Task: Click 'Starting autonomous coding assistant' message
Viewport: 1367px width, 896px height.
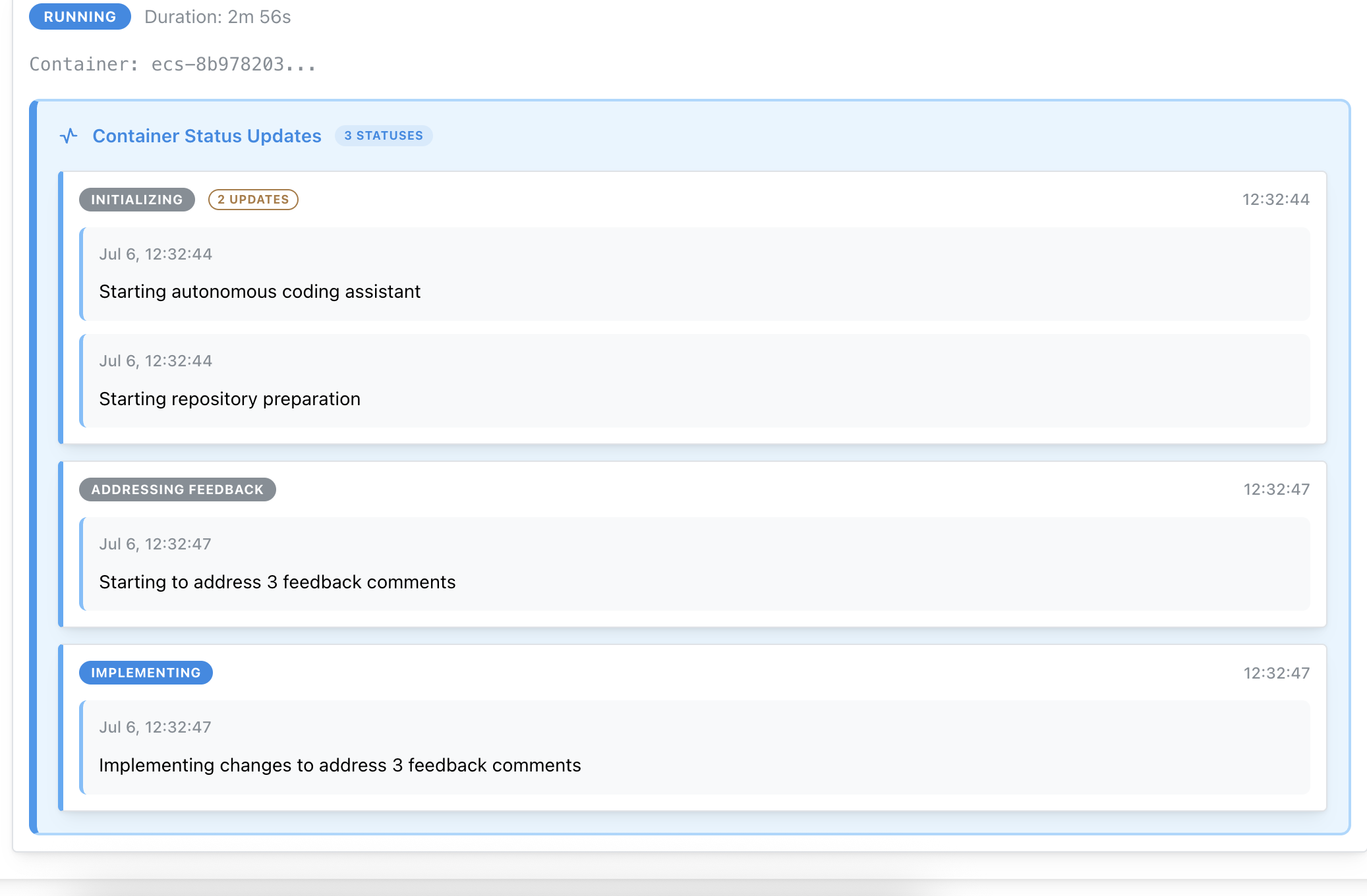Action: (x=260, y=291)
